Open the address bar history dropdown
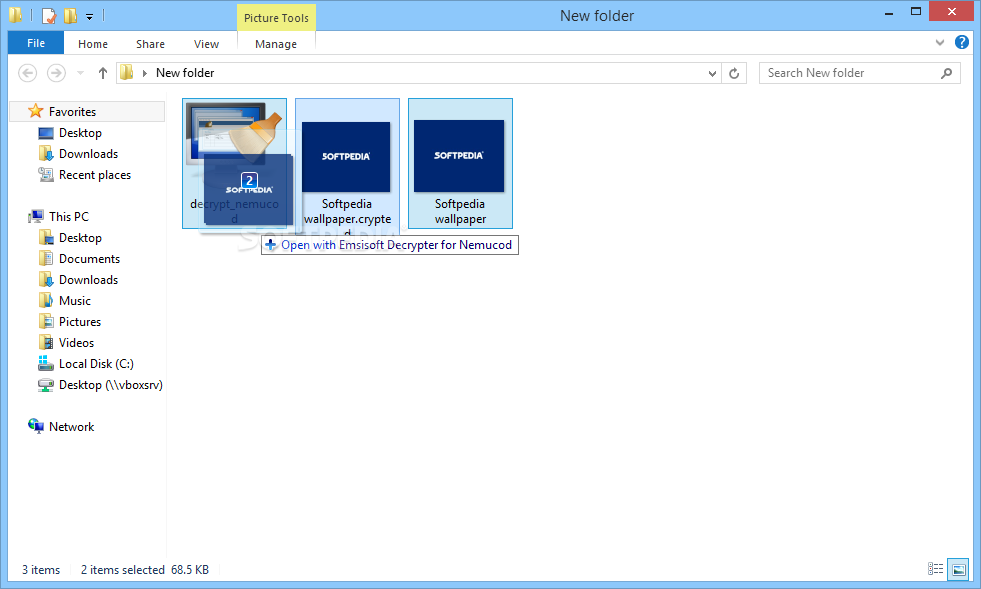 pos(712,74)
